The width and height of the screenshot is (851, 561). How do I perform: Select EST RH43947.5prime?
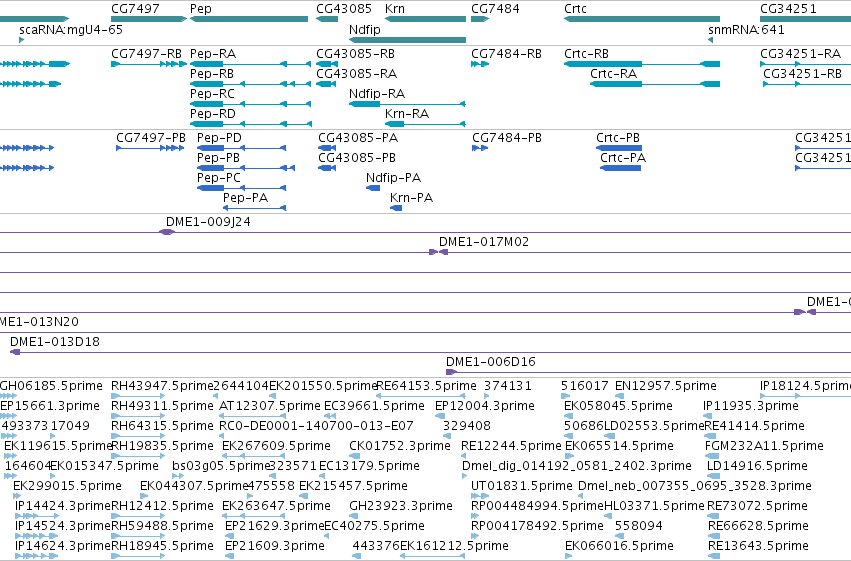click(x=162, y=386)
